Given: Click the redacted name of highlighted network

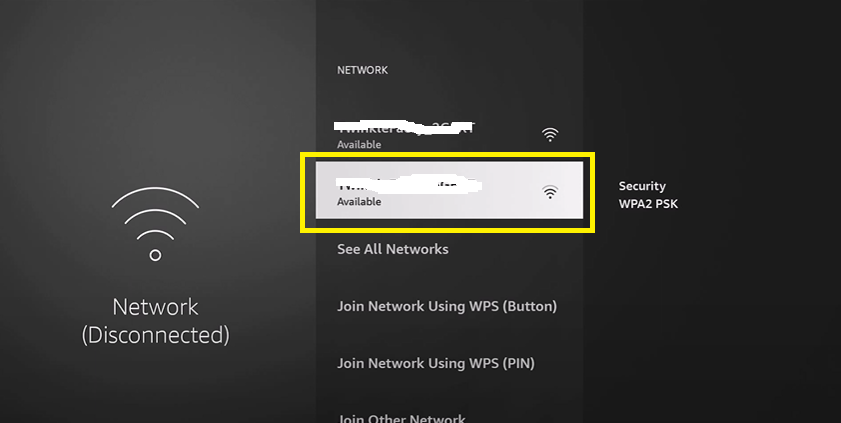Looking at the screenshot, I should 409,185.
